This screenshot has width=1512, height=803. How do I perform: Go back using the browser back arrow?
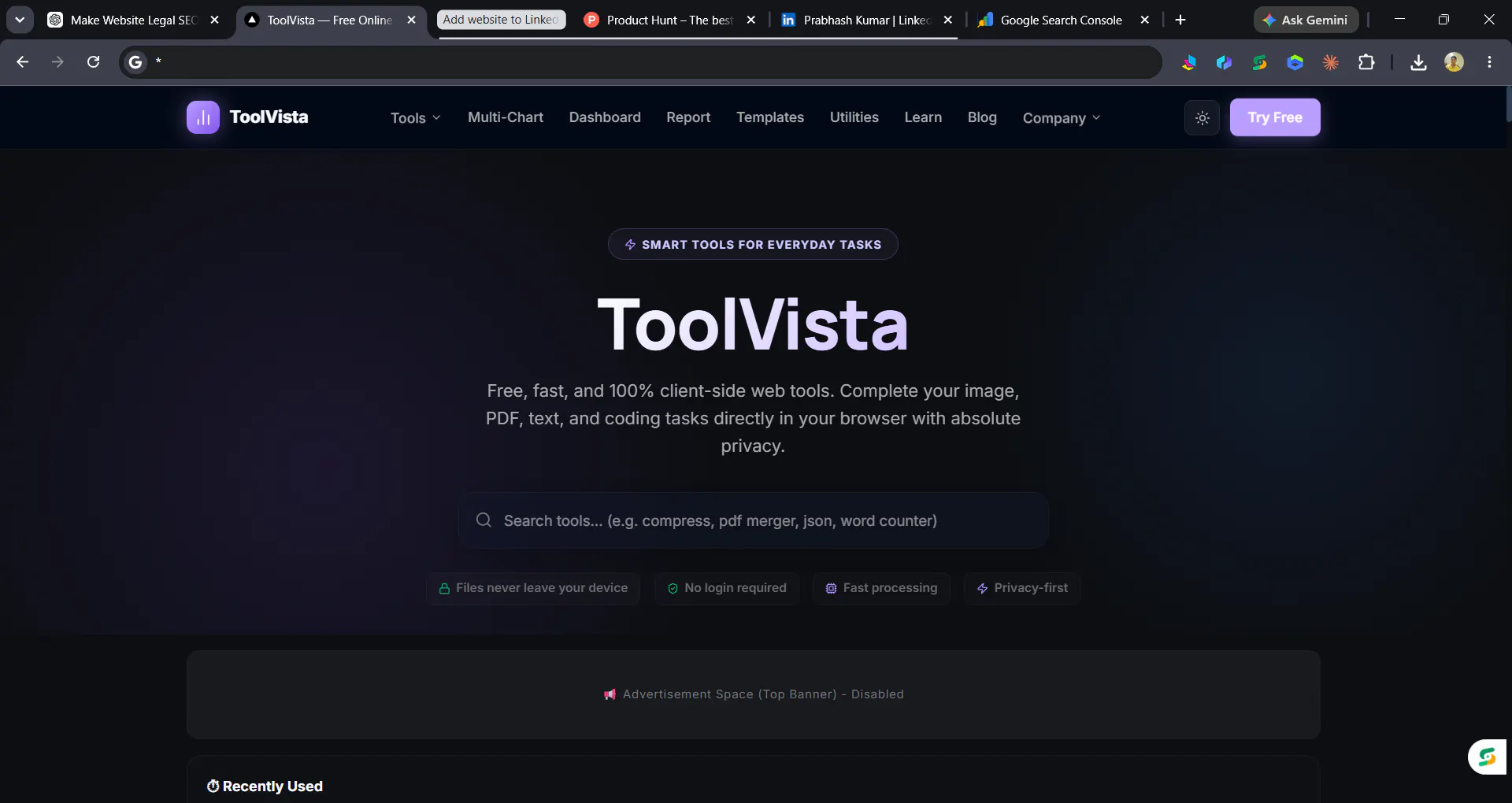[22, 61]
